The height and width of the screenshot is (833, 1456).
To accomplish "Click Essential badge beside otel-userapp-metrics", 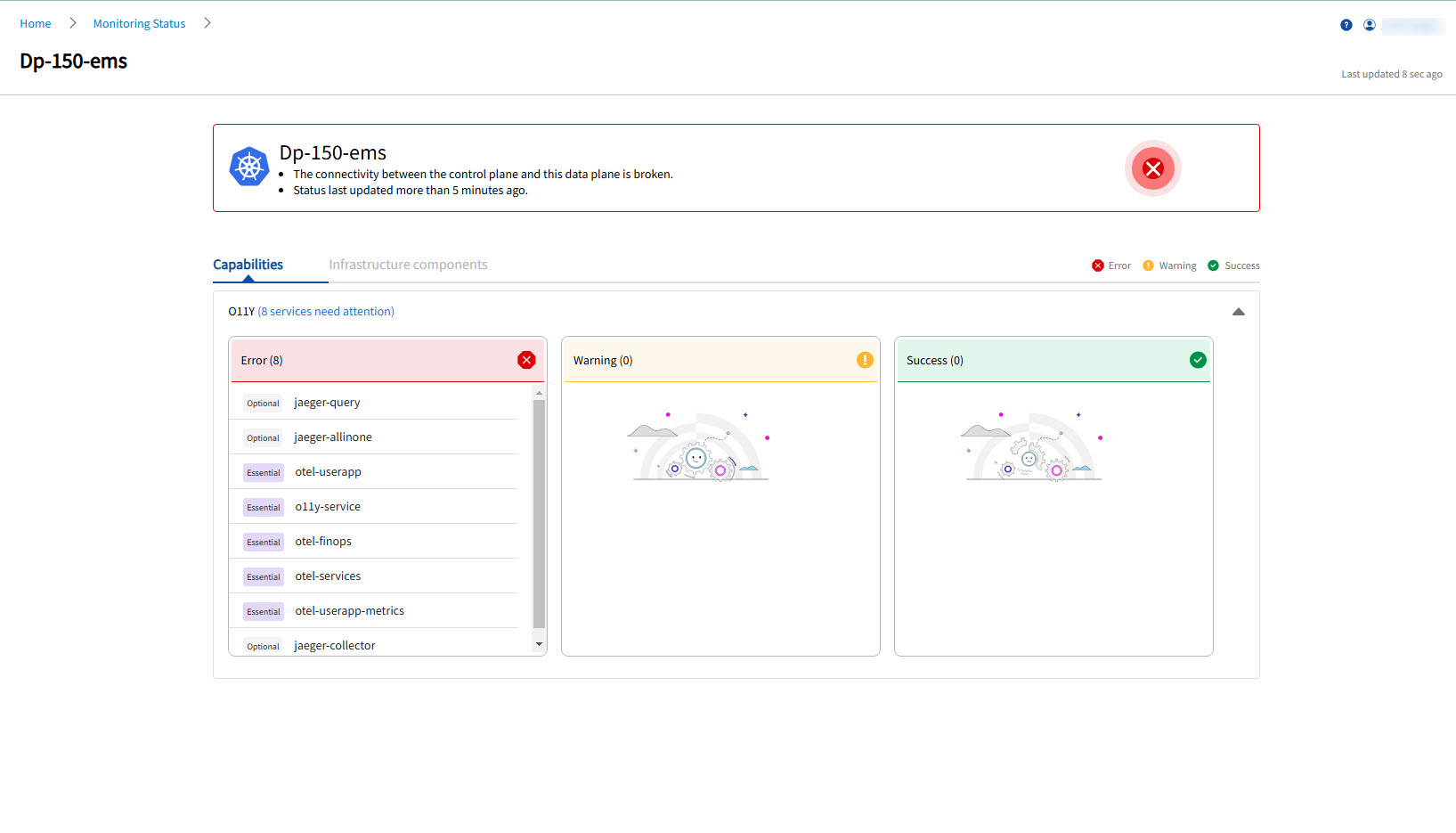I will [264, 612].
